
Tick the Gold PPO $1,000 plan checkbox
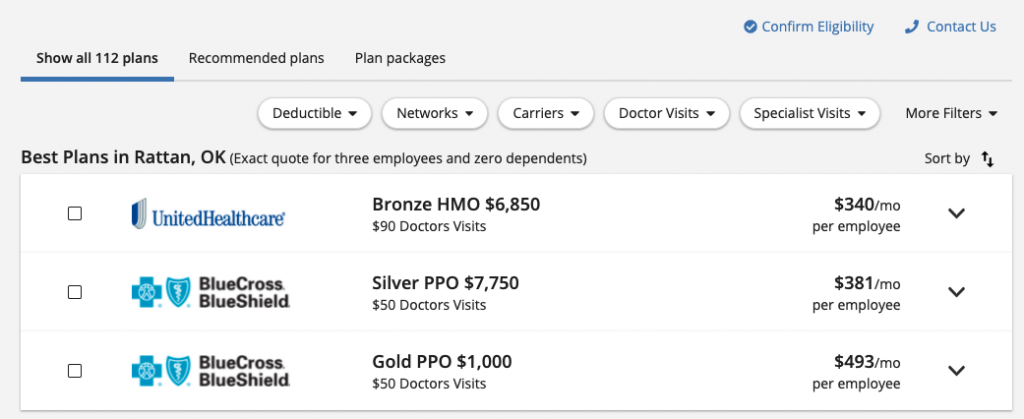click(x=75, y=371)
